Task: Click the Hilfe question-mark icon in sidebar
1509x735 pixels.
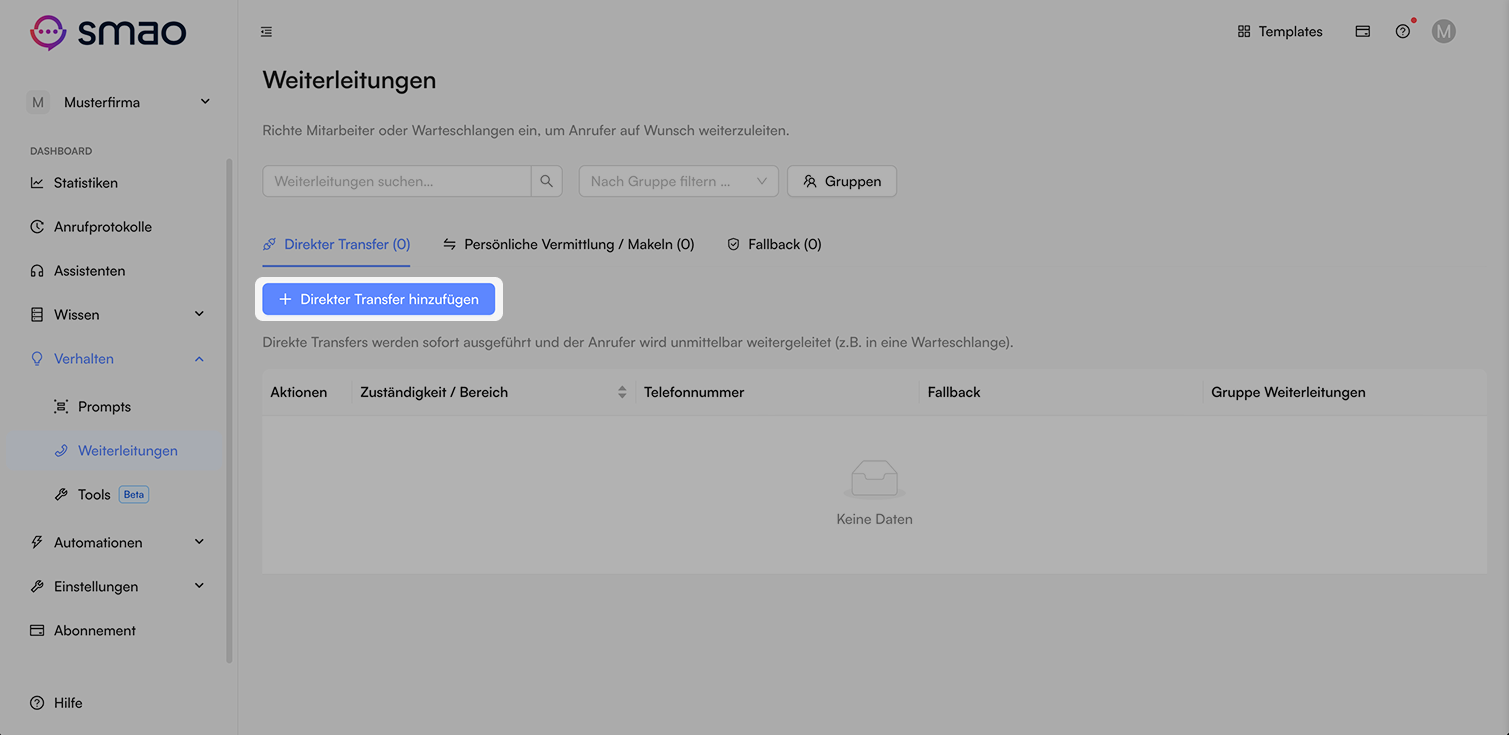Action: (x=37, y=703)
